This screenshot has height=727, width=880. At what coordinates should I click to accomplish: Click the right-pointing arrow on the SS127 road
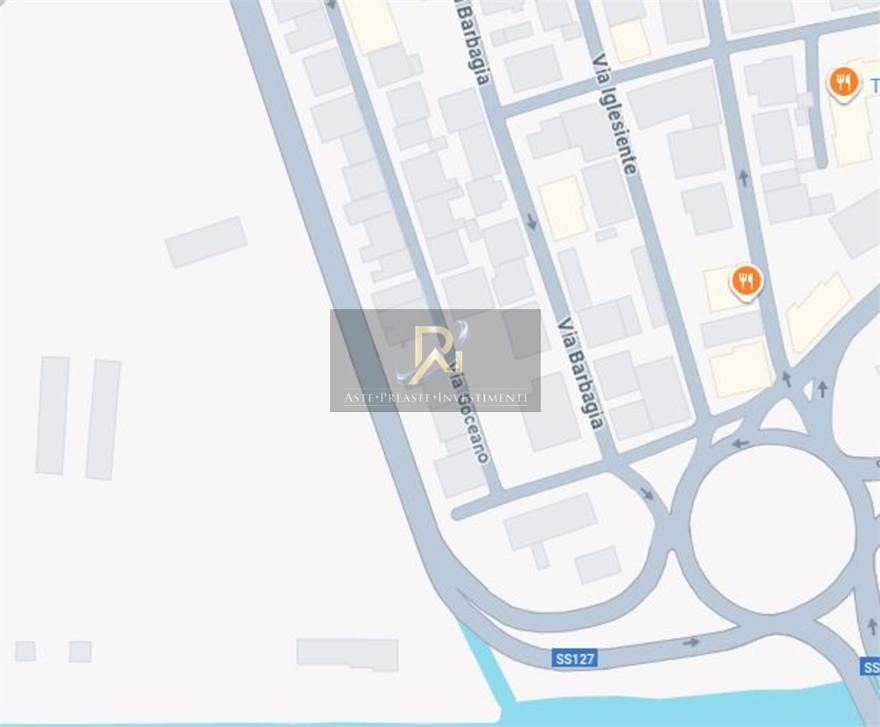(691, 642)
